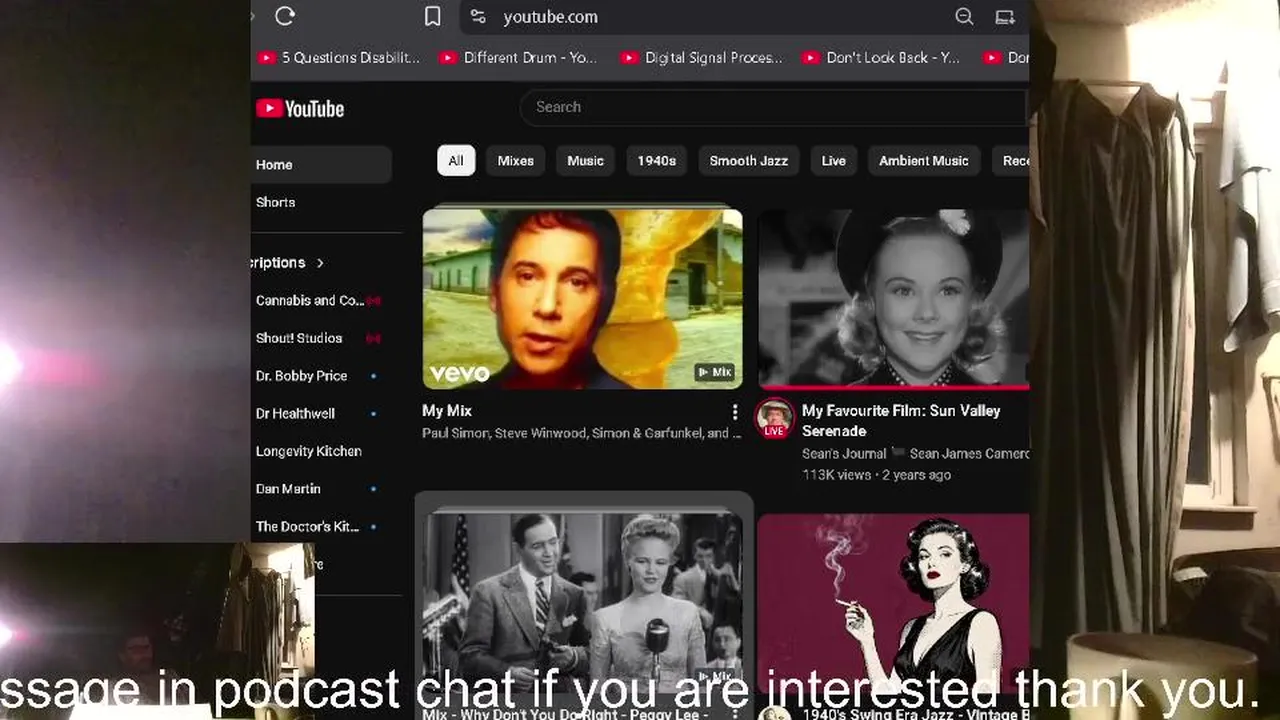Bookmark this page using bookmark icon

click(x=432, y=16)
